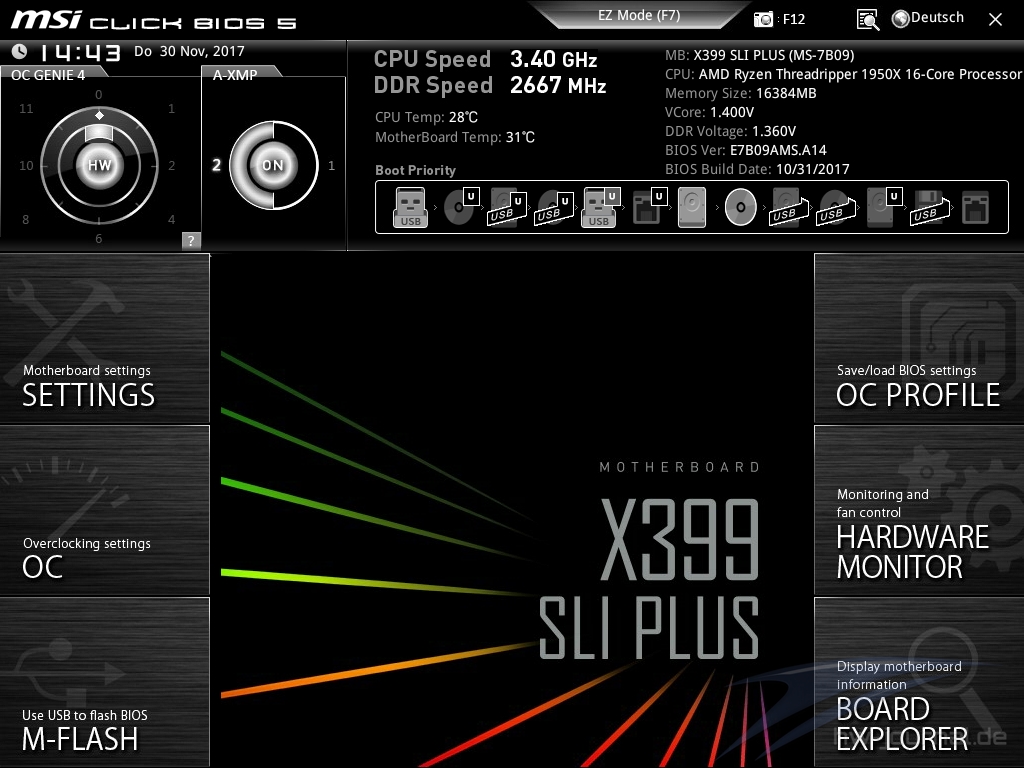Viewport: 1024px width, 768px height.
Task: Select the UEFI CD/DVD boot device icon
Action: (x=461, y=208)
